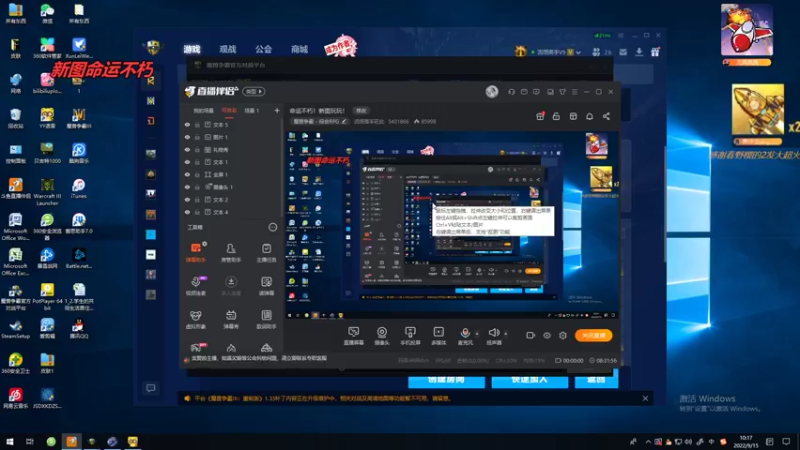Click the taskbar clock
The height and width of the screenshot is (450, 800).
point(746,441)
